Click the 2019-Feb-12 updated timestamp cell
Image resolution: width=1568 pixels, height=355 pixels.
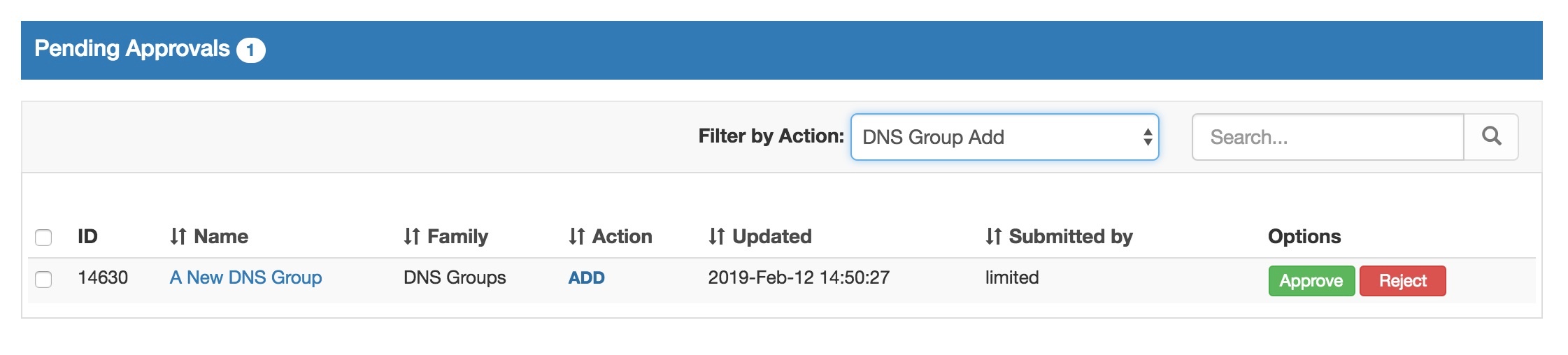click(x=799, y=278)
